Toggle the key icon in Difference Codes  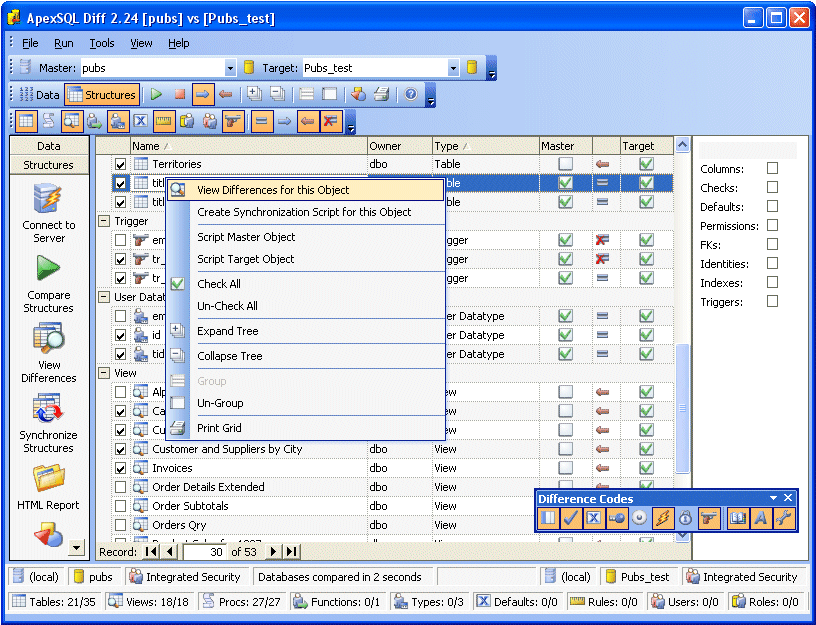point(616,518)
